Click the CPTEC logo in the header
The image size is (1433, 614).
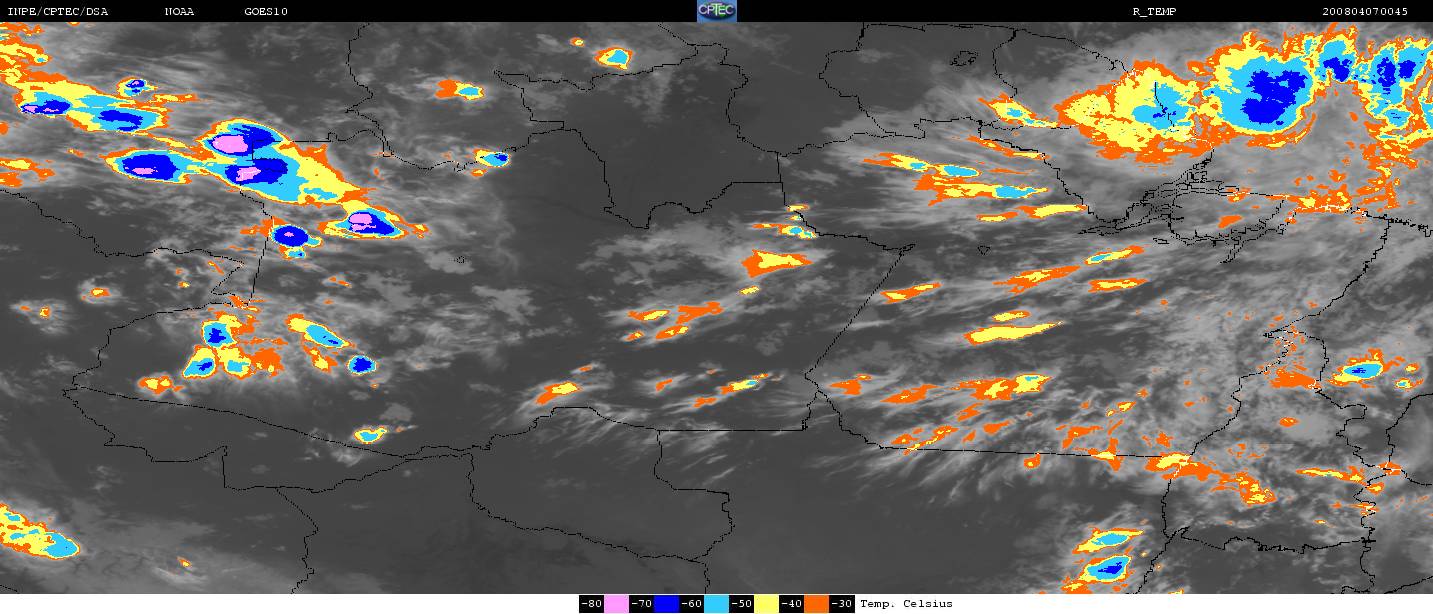pyautogui.click(x=716, y=11)
